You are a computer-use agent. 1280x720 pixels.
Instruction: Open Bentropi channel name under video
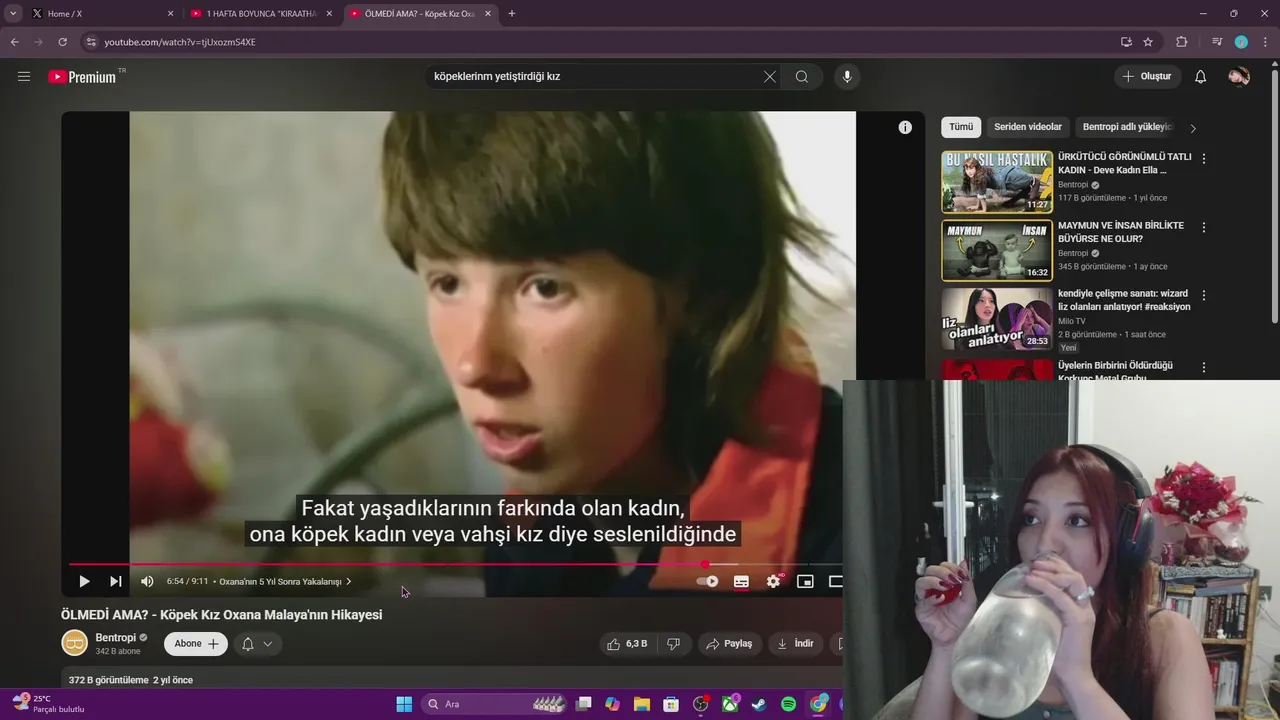coord(116,638)
